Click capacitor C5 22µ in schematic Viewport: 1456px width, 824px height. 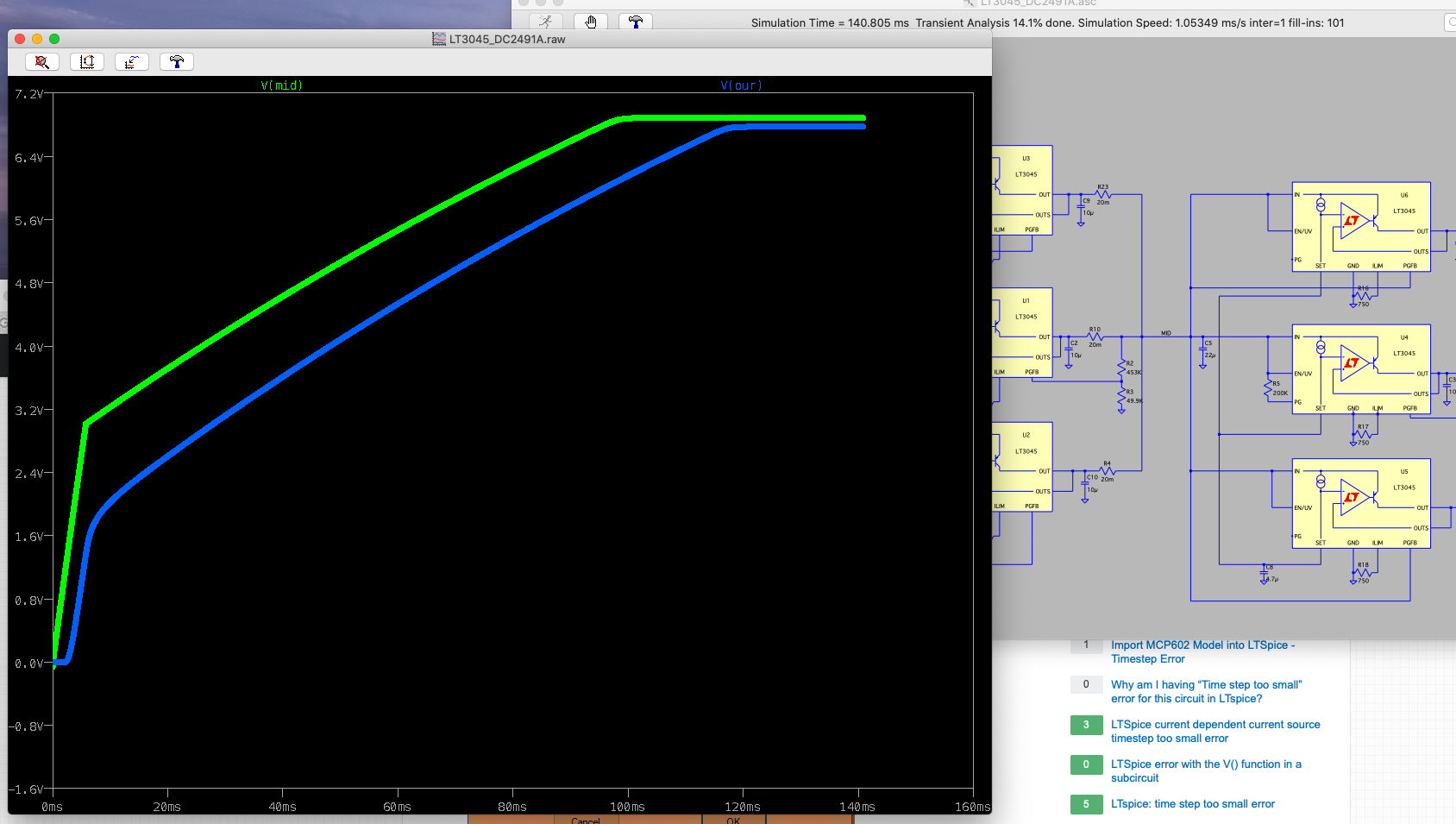[1203, 349]
